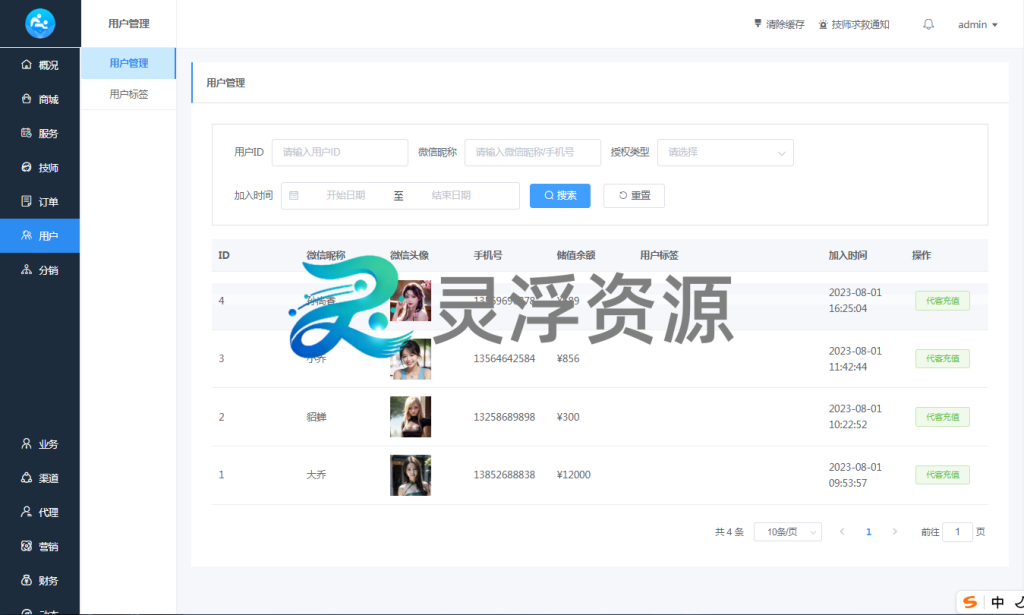Open avatar thumbnail of user ID 3
Image resolution: width=1024 pixels, height=615 pixels.
(x=410, y=358)
